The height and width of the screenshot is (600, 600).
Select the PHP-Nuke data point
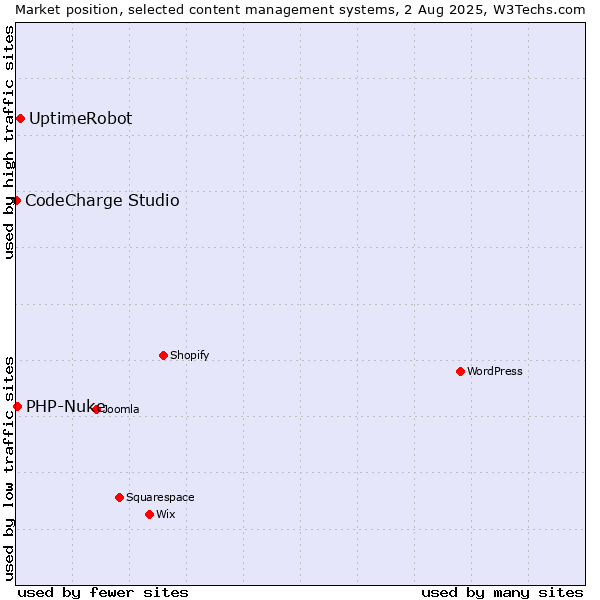tap(17, 406)
